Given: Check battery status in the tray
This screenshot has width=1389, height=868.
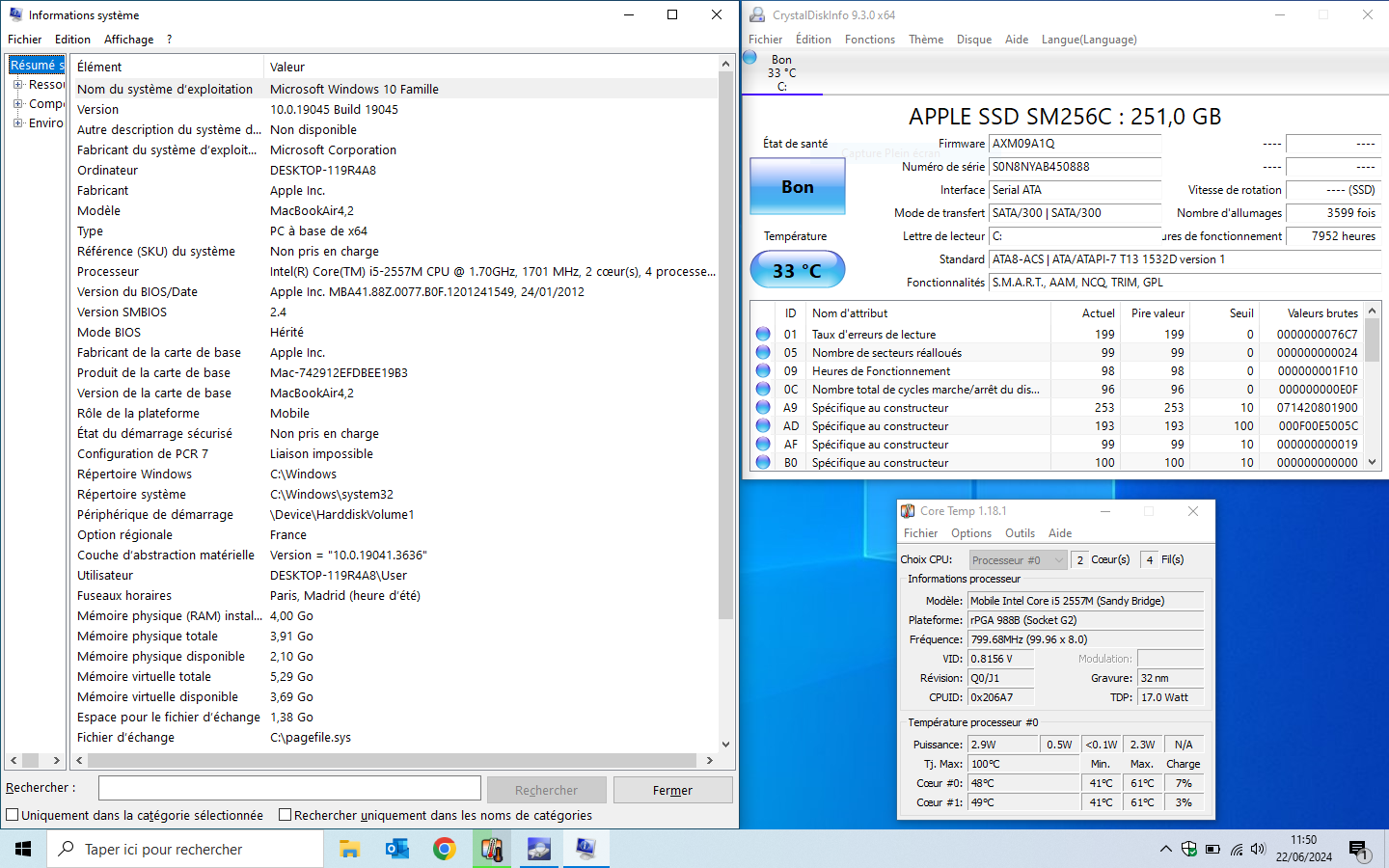Looking at the screenshot, I should coord(1212,850).
